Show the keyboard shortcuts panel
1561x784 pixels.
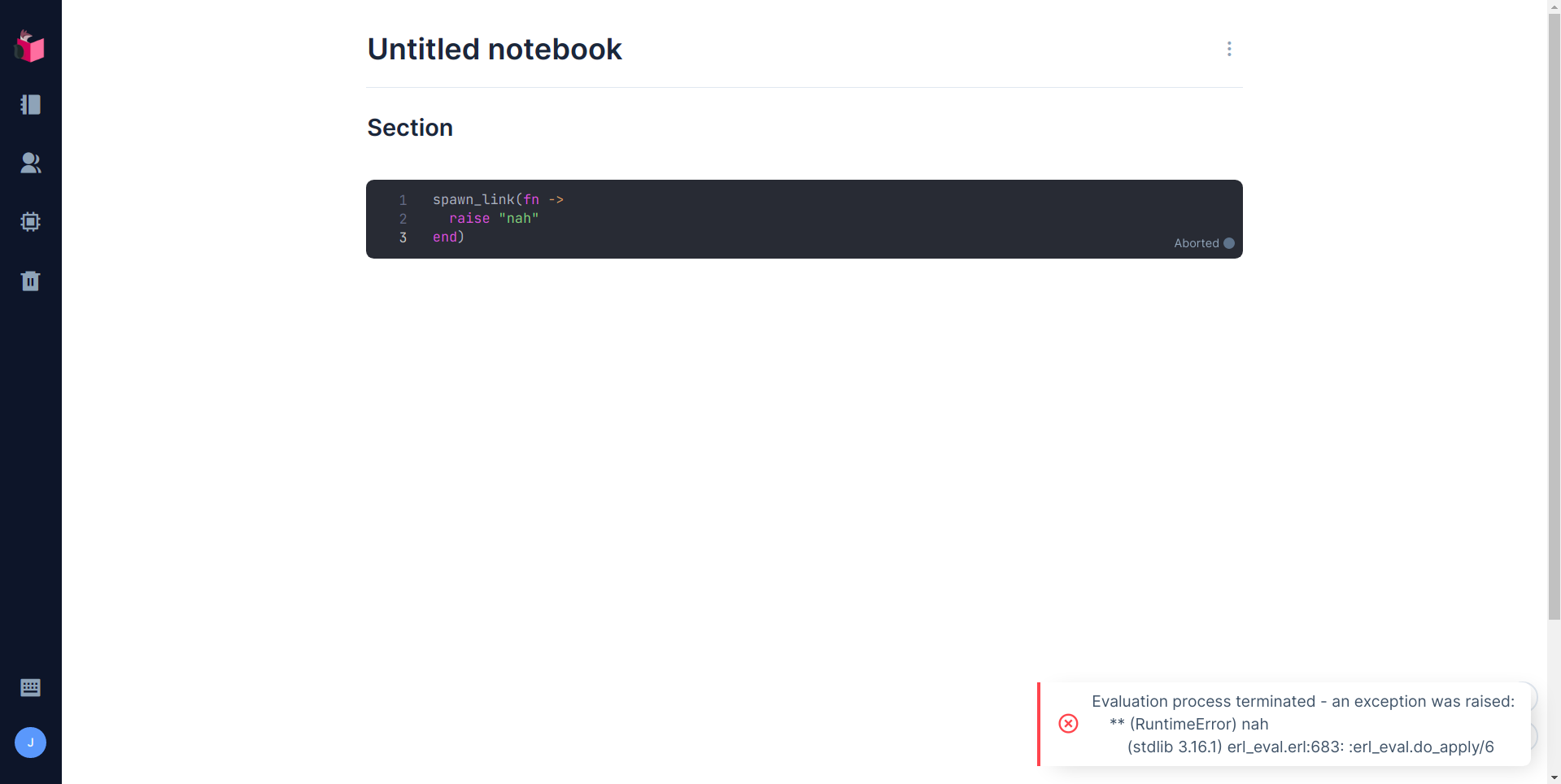point(30,687)
